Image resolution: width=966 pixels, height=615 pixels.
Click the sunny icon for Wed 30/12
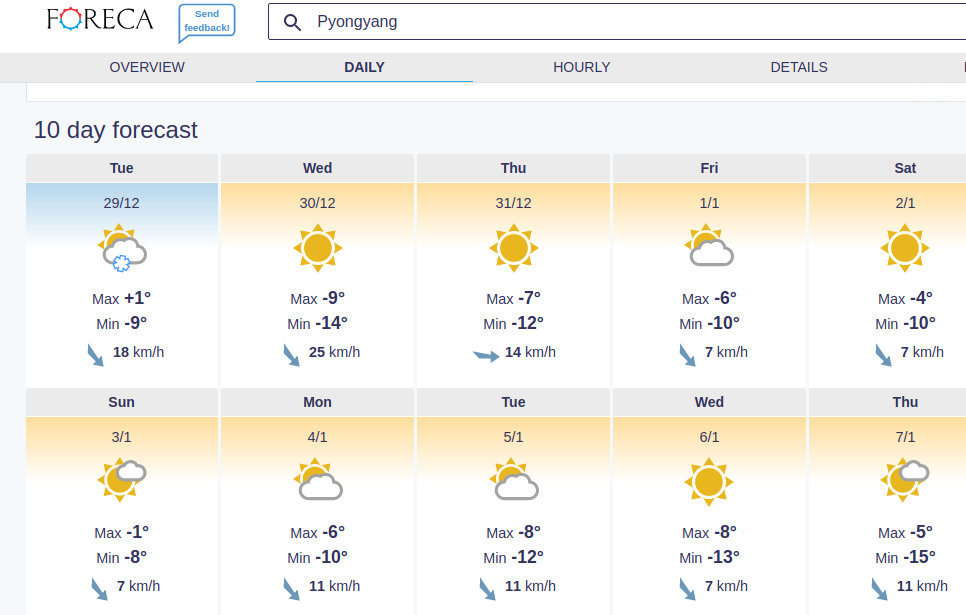pyautogui.click(x=318, y=248)
